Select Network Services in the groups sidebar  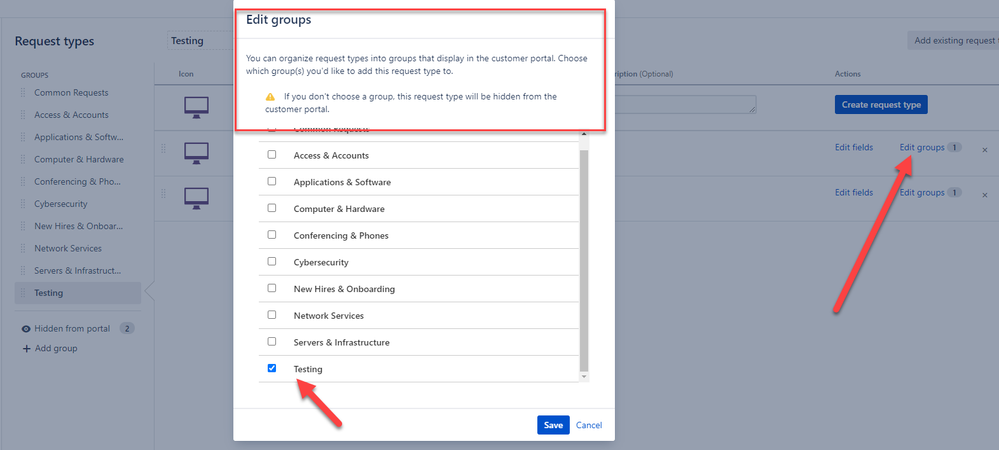(x=68, y=249)
